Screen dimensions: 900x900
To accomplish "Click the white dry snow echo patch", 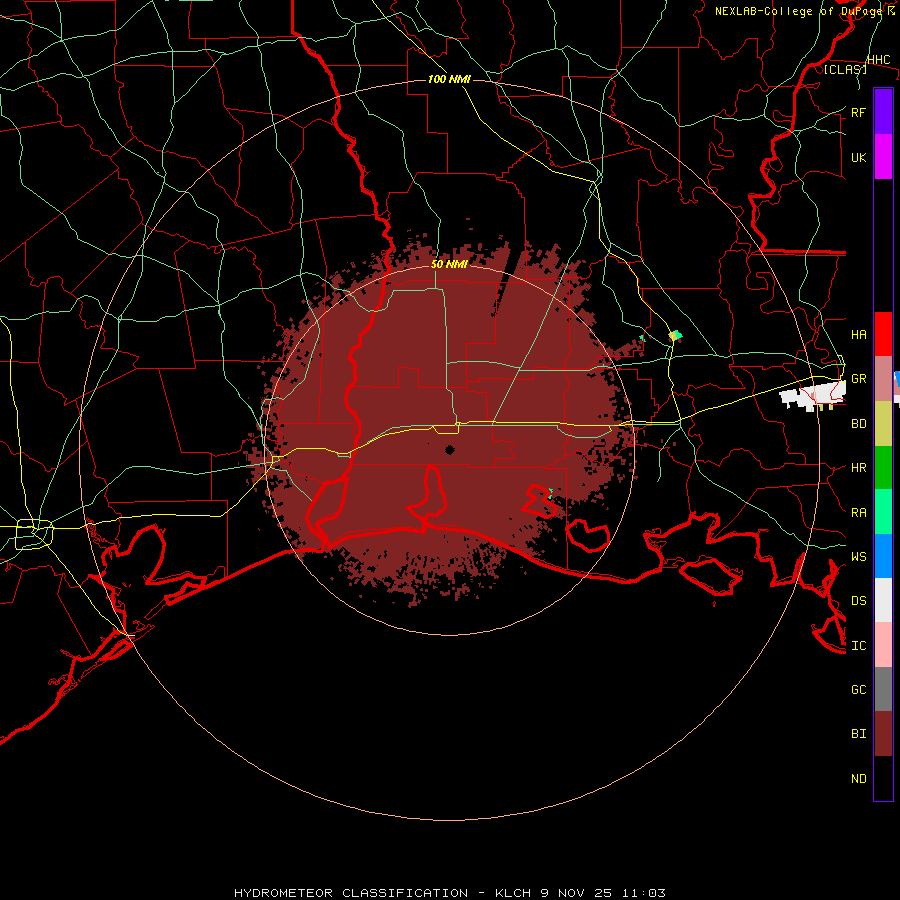I will pyautogui.click(x=812, y=396).
